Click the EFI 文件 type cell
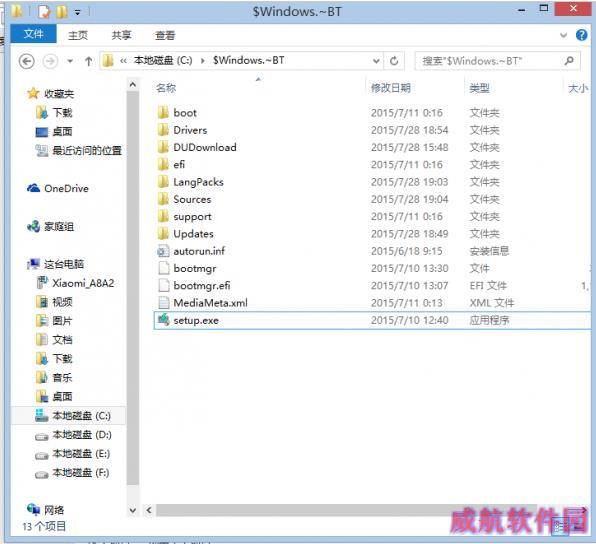The height and width of the screenshot is (544, 596). coord(488,285)
